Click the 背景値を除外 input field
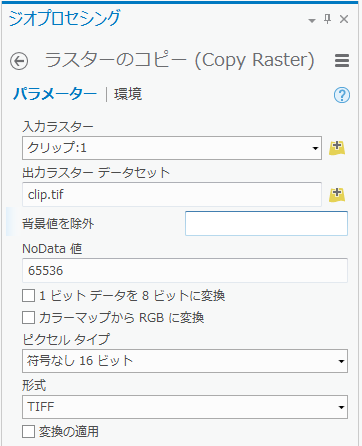The image size is (362, 446). [266, 223]
